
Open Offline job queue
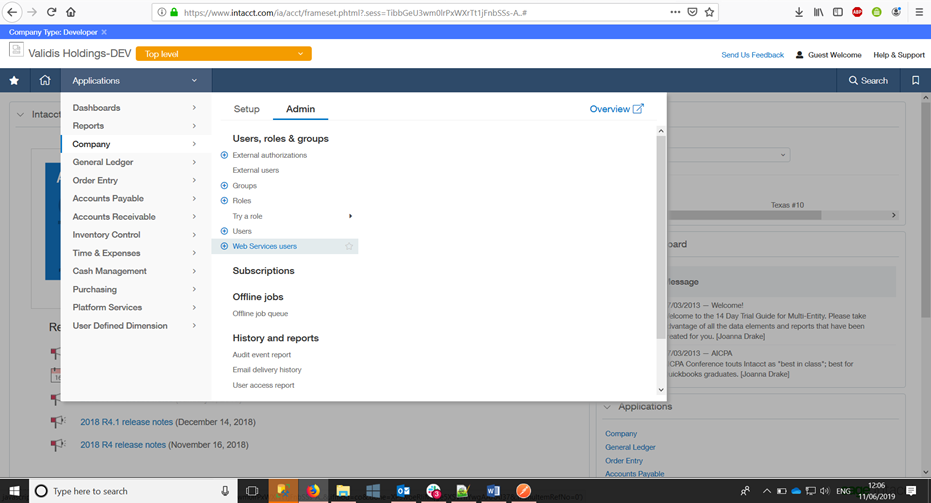click(260, 314)
